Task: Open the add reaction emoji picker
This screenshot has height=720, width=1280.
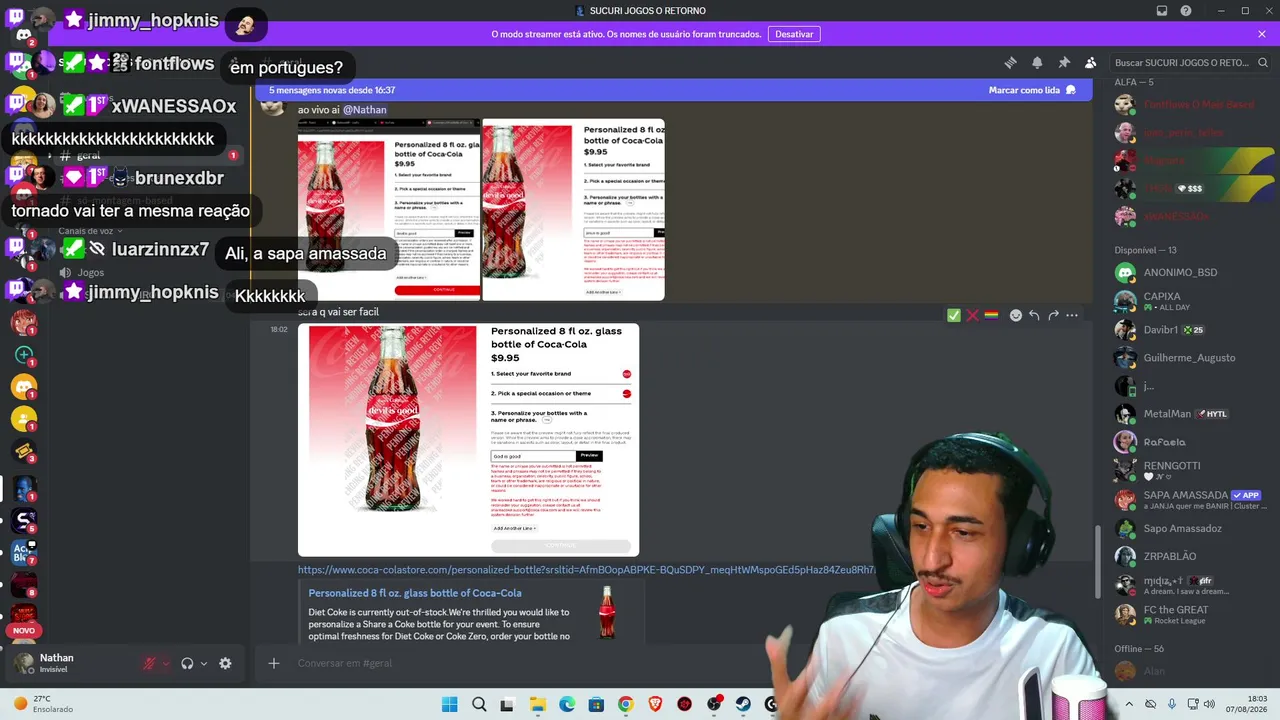Action: tap(1016, 315)
